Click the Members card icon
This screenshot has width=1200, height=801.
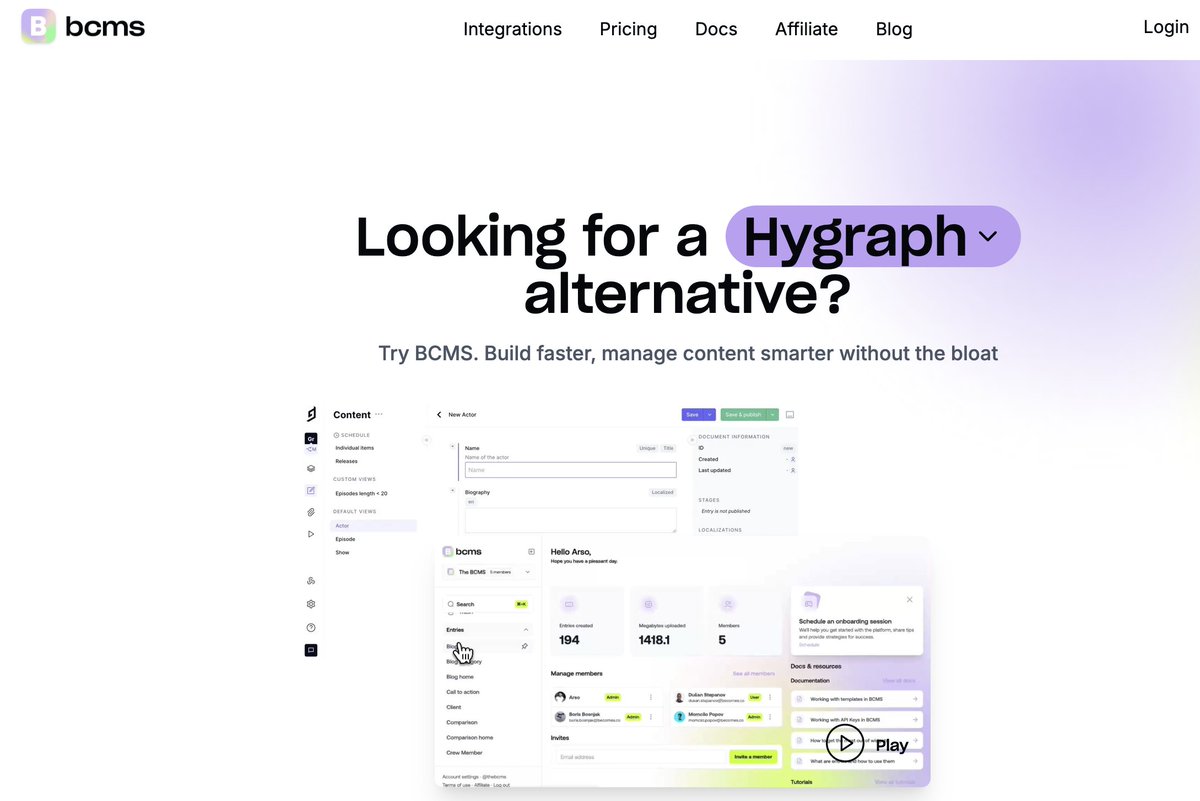coord(728,604)
